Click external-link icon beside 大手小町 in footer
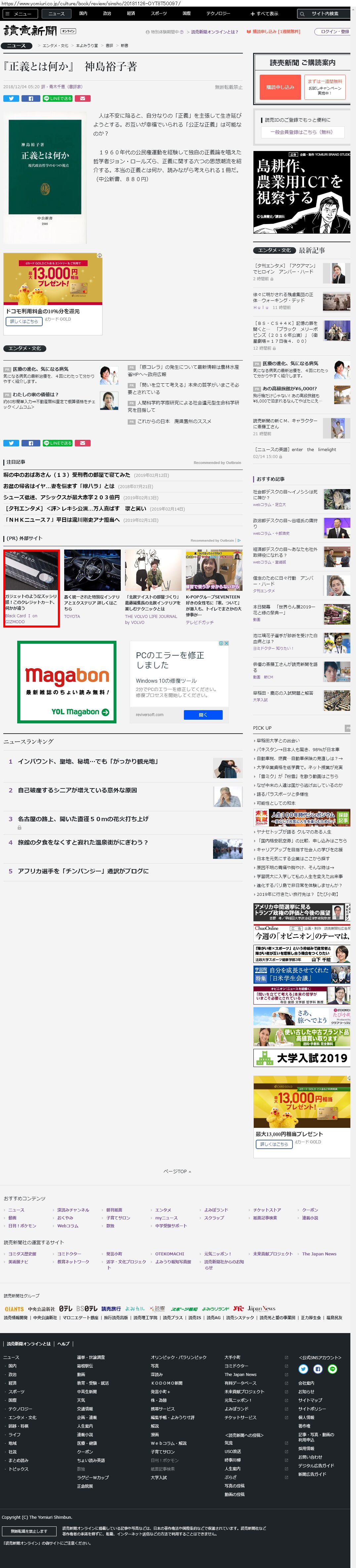The image size is (356, 1568). 286,1358
